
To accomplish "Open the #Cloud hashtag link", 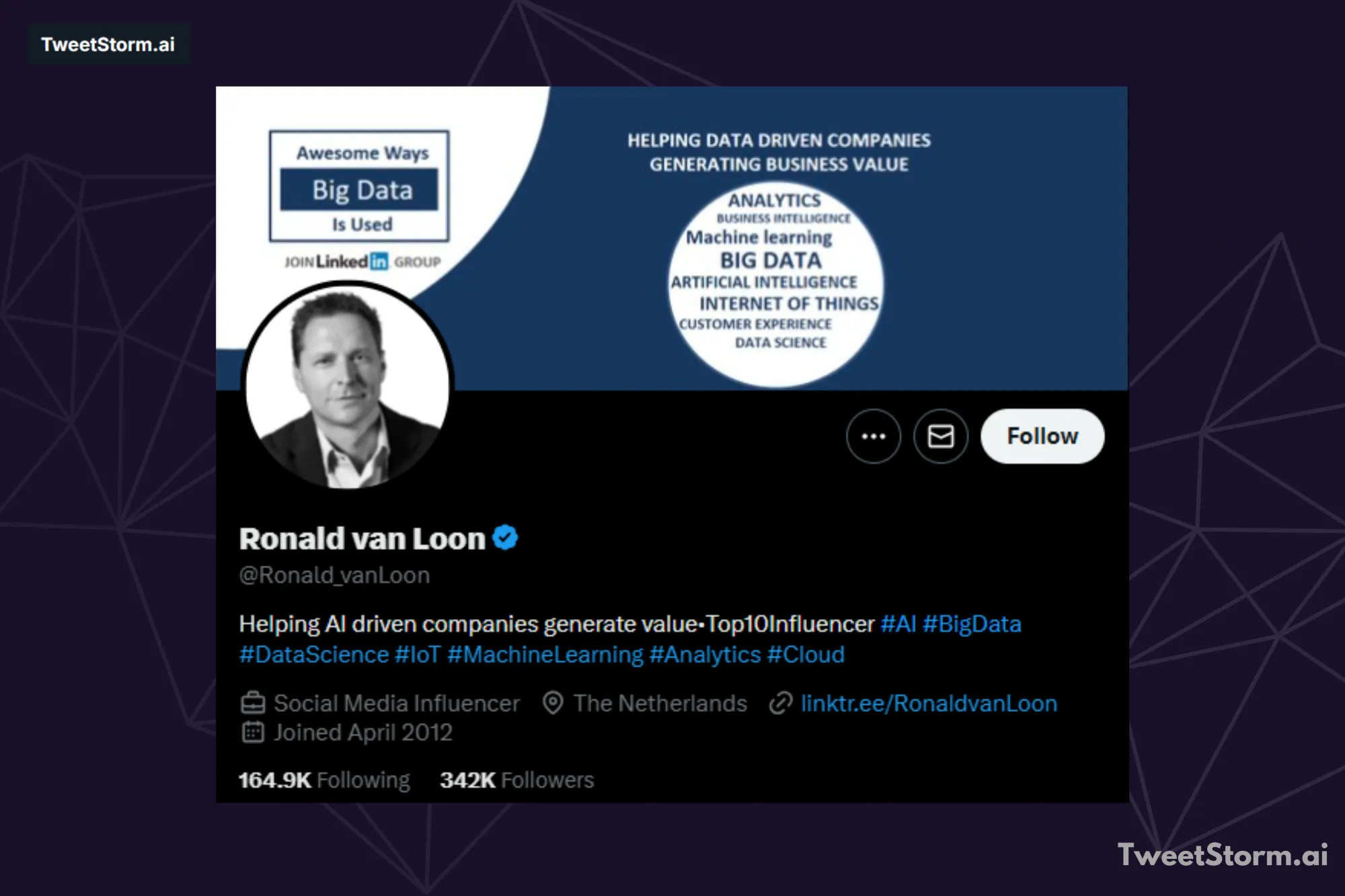I will (x=805, y=653).
